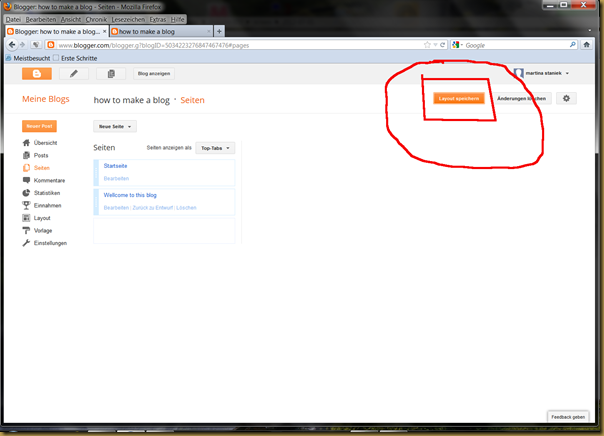Click the browser back arrow
604x436 pixels.
click(12, 45)
